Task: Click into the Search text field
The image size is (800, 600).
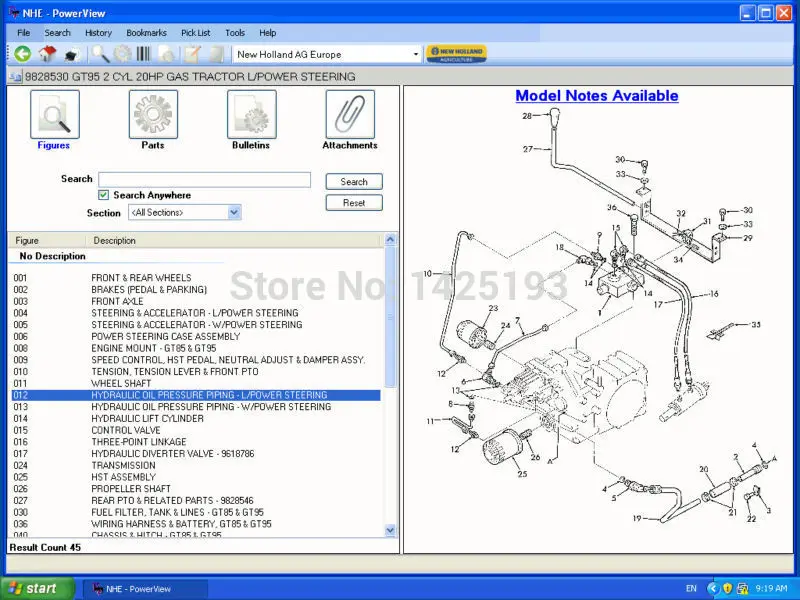Action: (x=205, y=180)
